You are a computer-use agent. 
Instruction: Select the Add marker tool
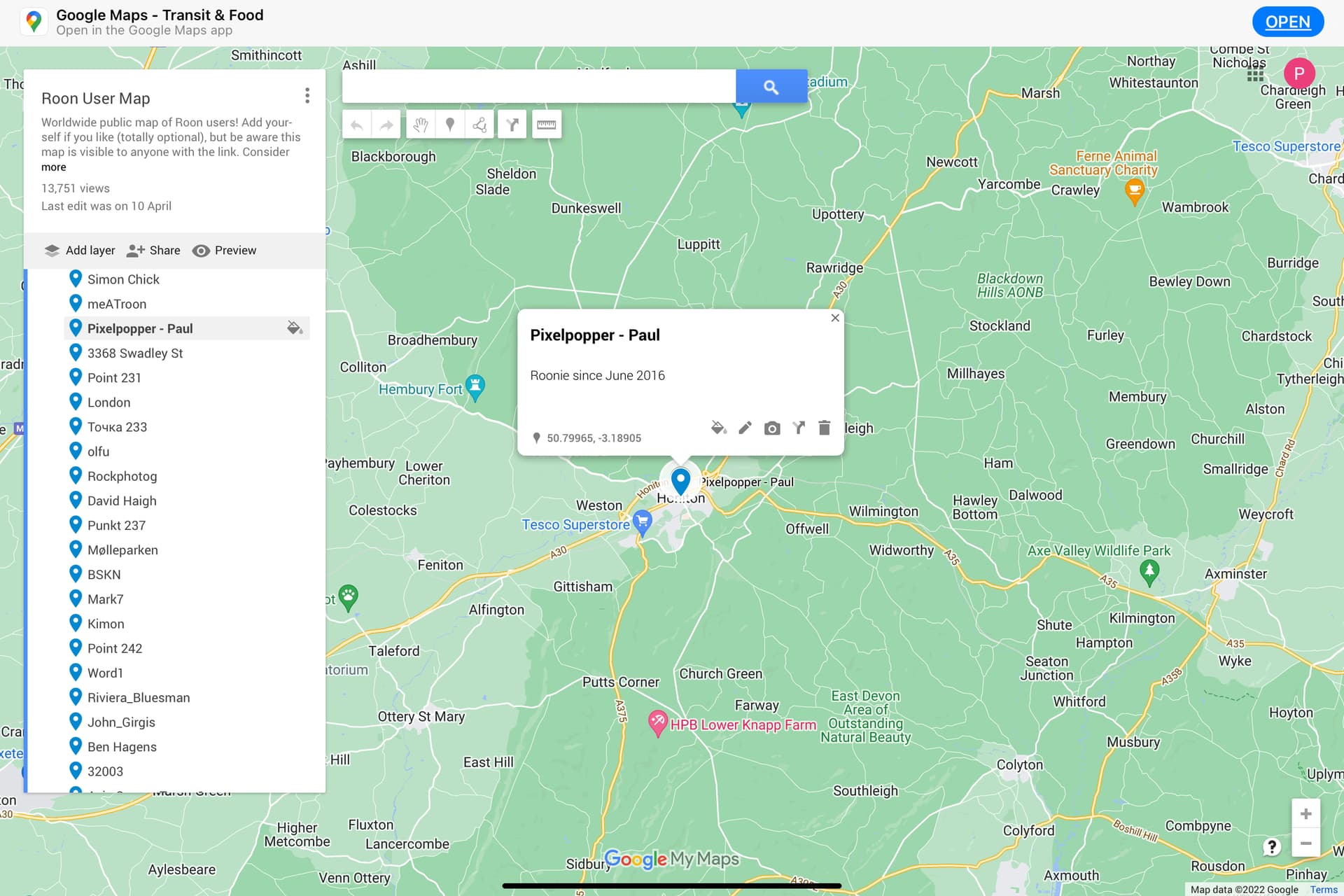450,125
